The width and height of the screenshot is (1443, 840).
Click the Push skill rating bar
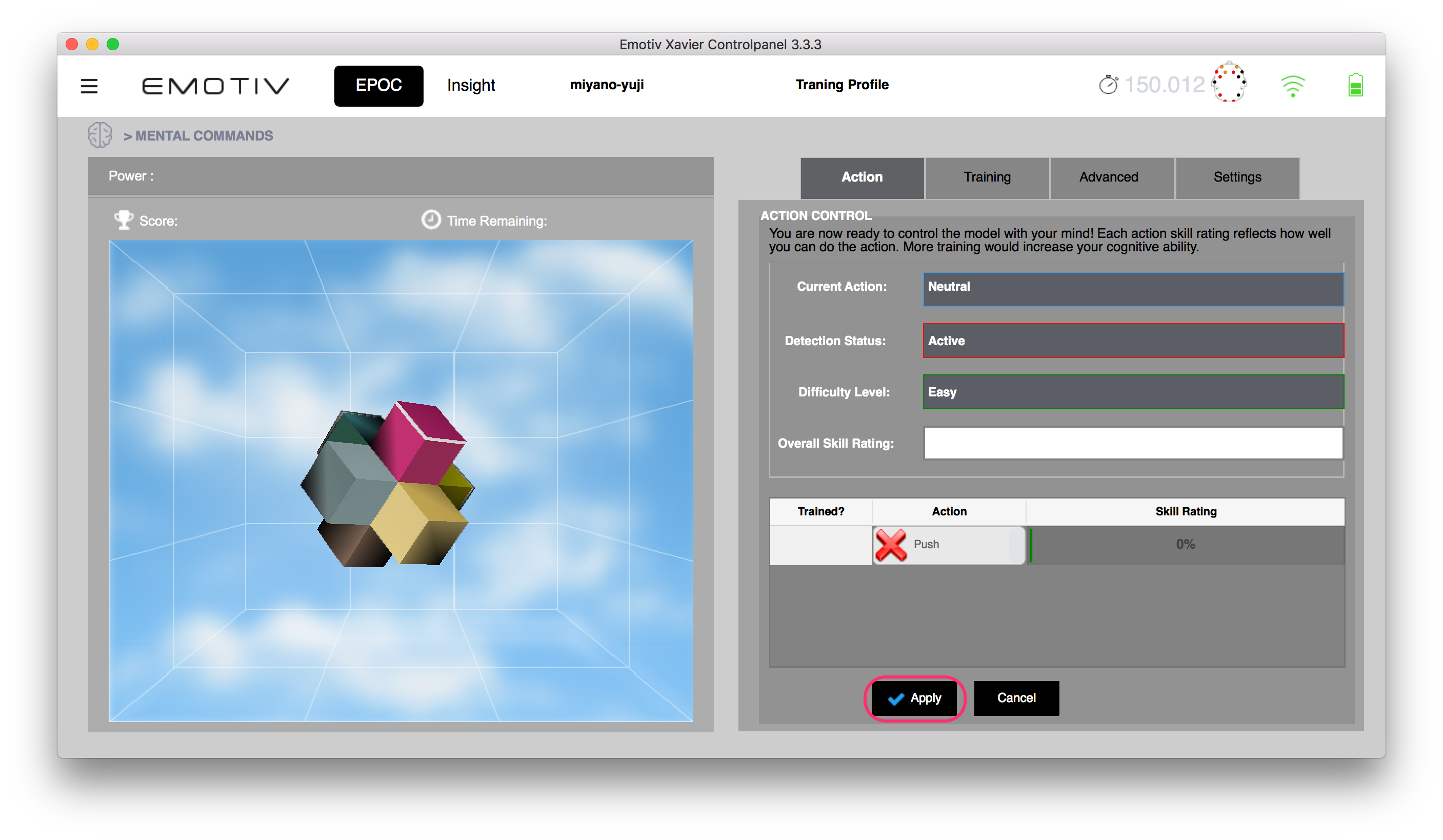1186,545
